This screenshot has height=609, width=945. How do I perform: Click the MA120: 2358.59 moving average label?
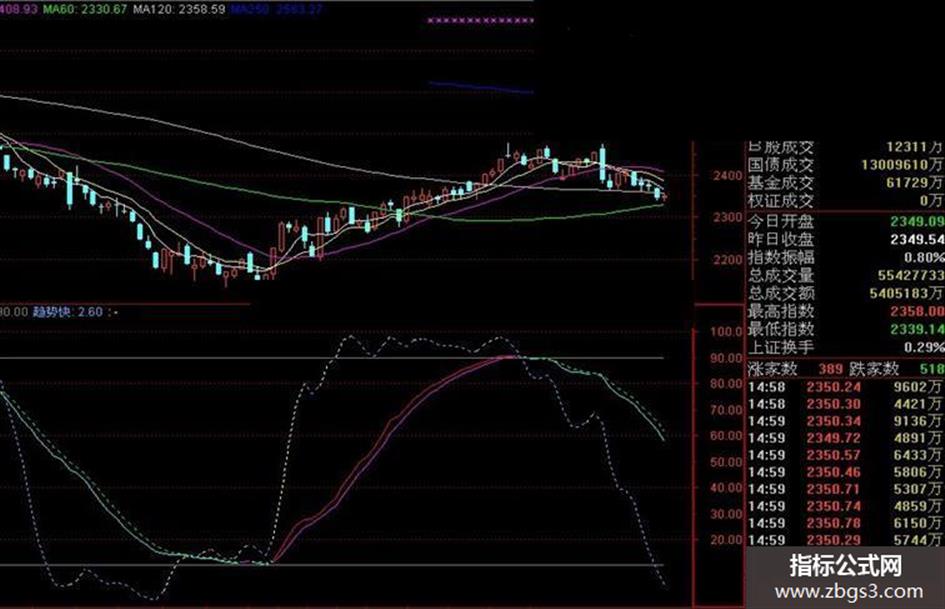tap(179, 9)
